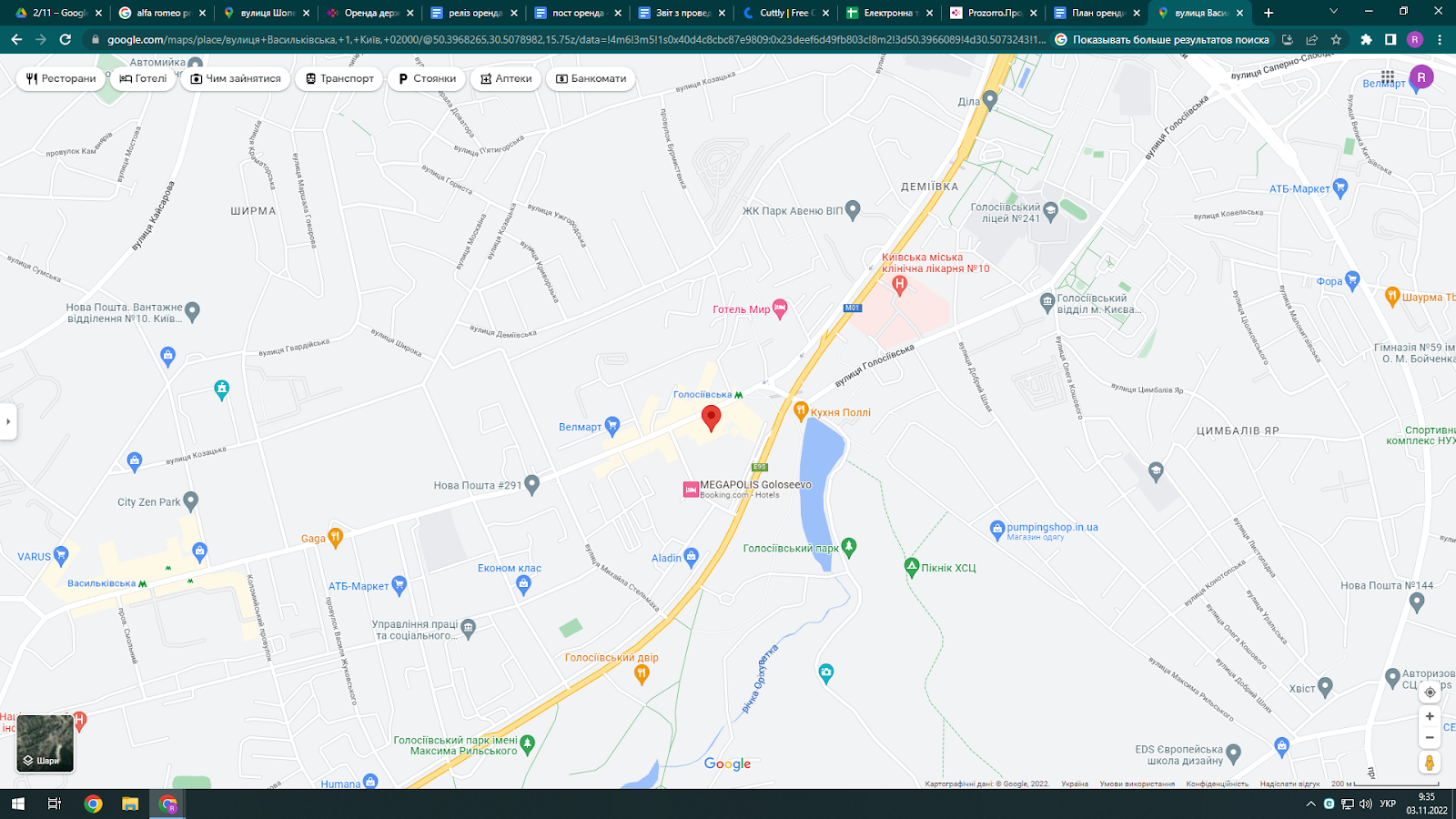Show your current location on map
Image resolution: width=1456 pixels, height=819 pixels.
[1430, 692]
